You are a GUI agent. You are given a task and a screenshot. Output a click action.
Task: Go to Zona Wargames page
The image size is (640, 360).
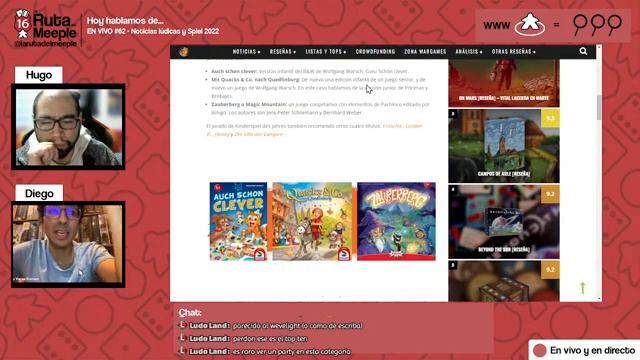click(x=425, y=51)
